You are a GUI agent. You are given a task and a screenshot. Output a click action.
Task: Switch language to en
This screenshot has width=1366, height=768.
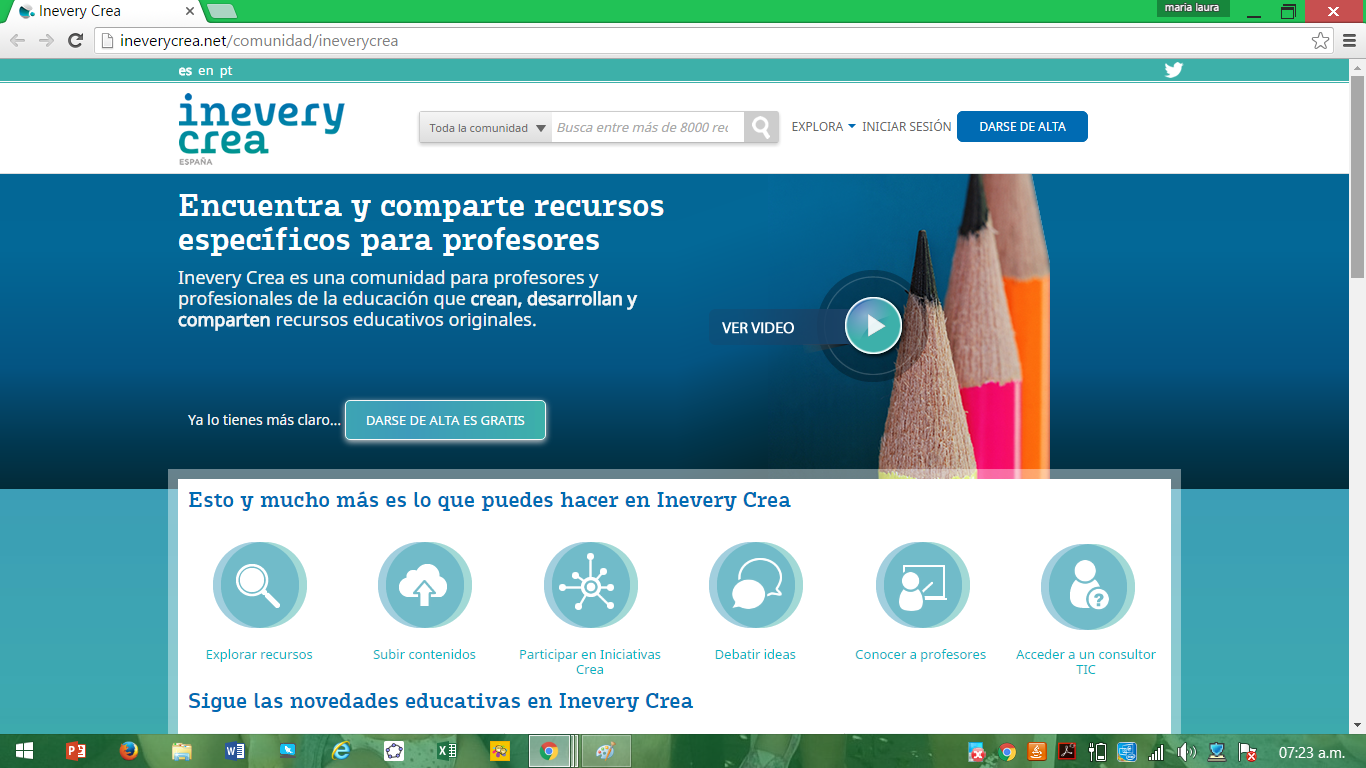(206, 71)
